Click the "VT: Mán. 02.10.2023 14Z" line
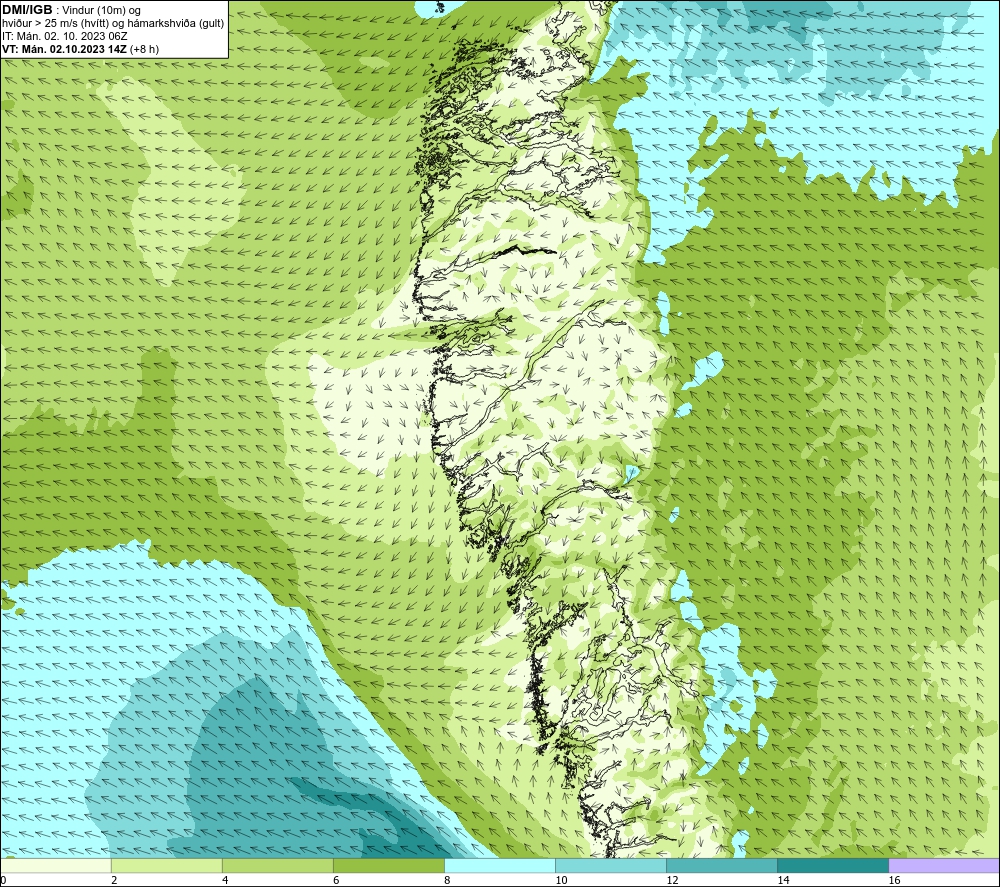The width and height of the screenshot is (1000, 887). pyautogui.click(x=64, y=49)
